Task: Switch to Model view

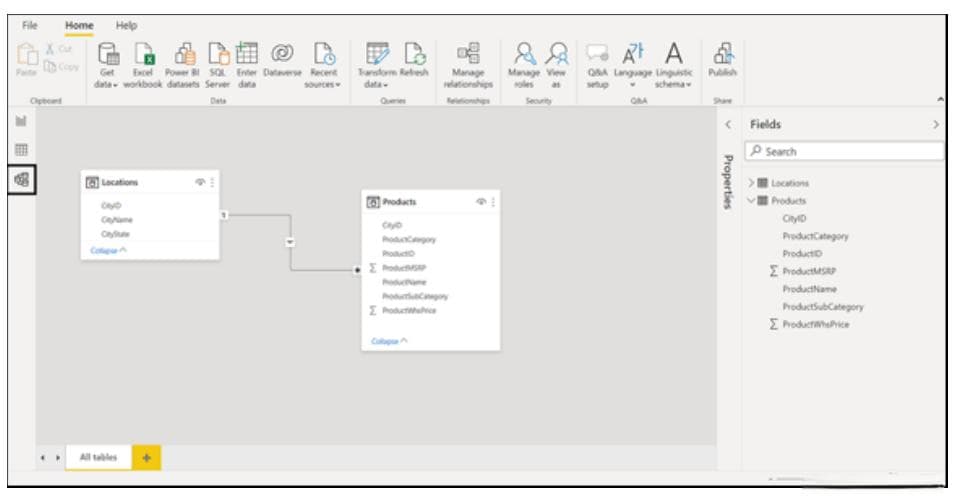Action: click(x=21, y=180)
